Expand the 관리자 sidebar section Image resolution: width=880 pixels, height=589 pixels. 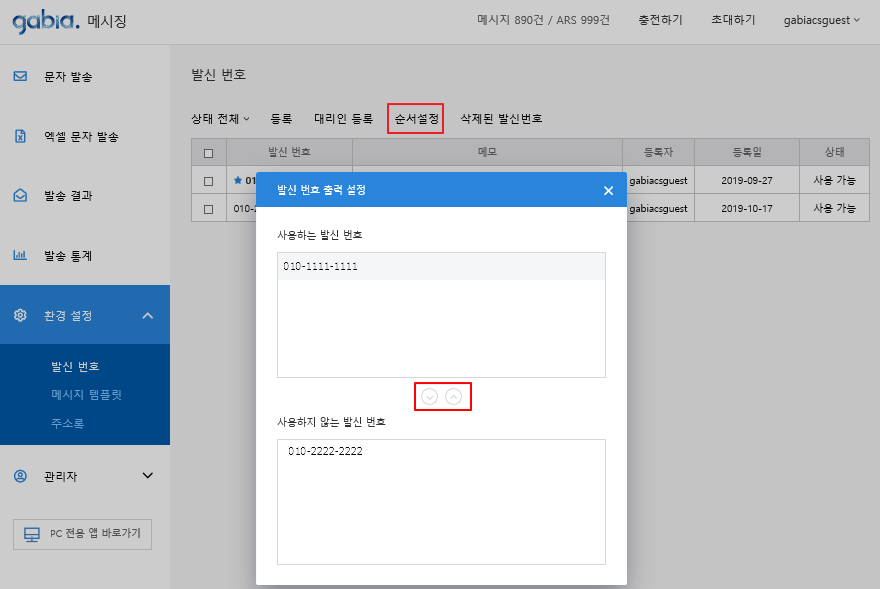pos(148,476)
